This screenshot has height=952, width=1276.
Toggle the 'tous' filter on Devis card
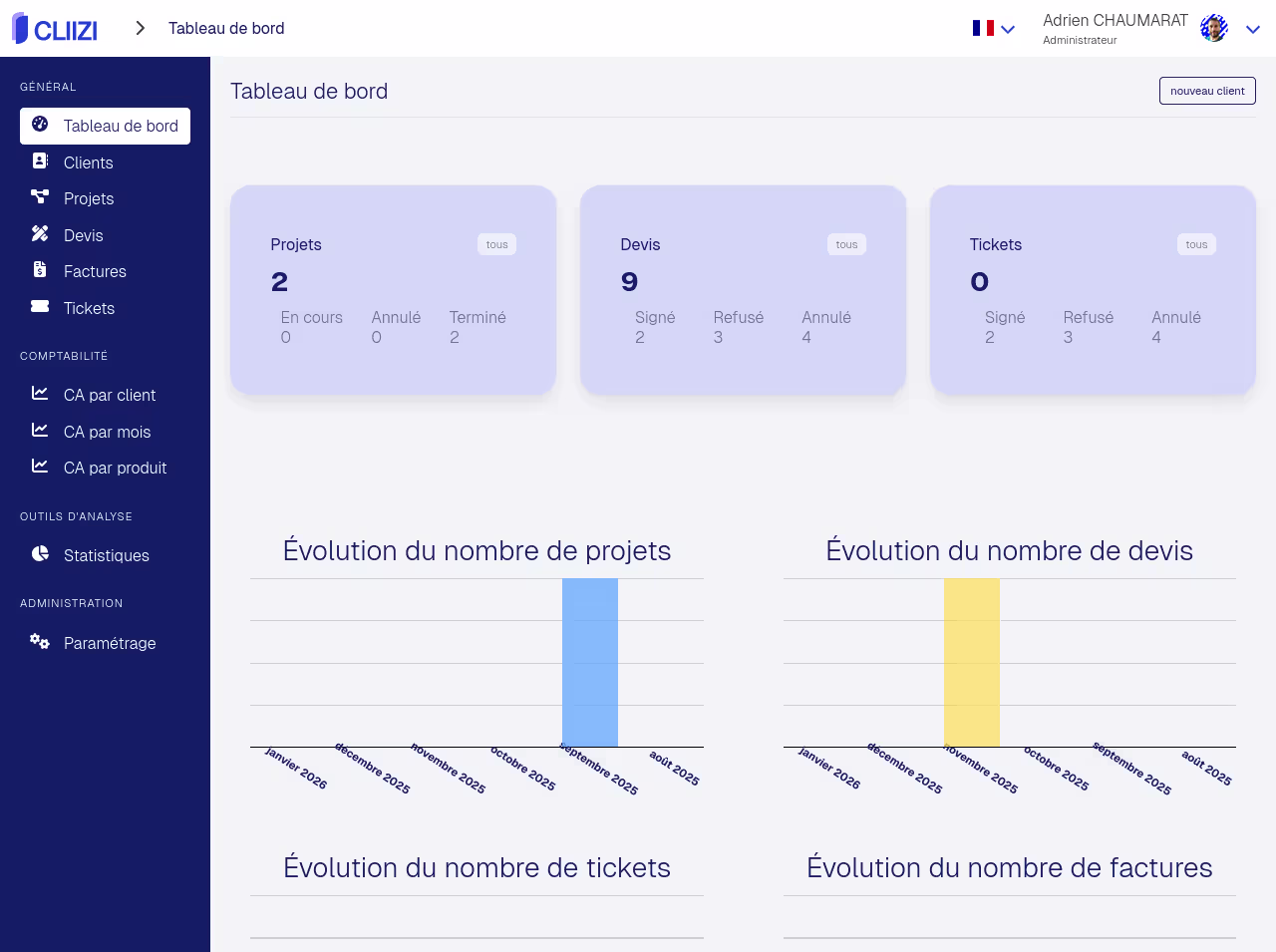846,245
